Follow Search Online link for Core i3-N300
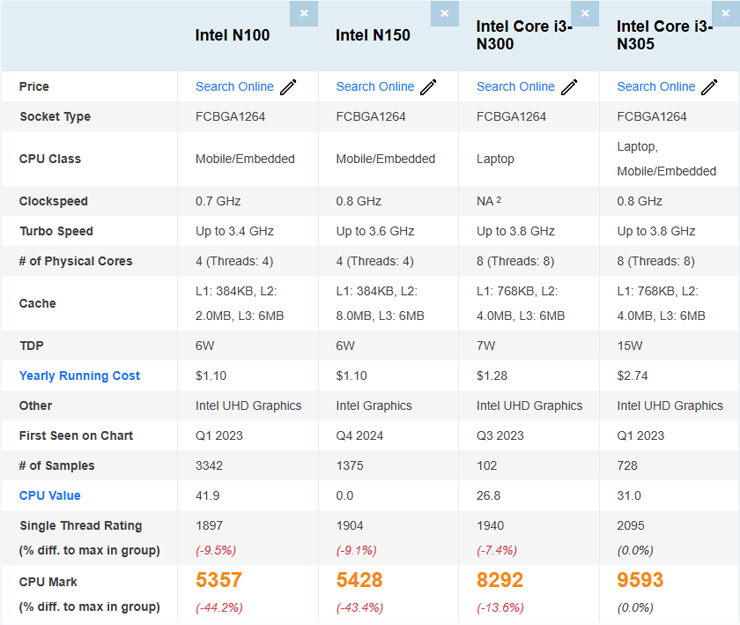 point(515,87)
